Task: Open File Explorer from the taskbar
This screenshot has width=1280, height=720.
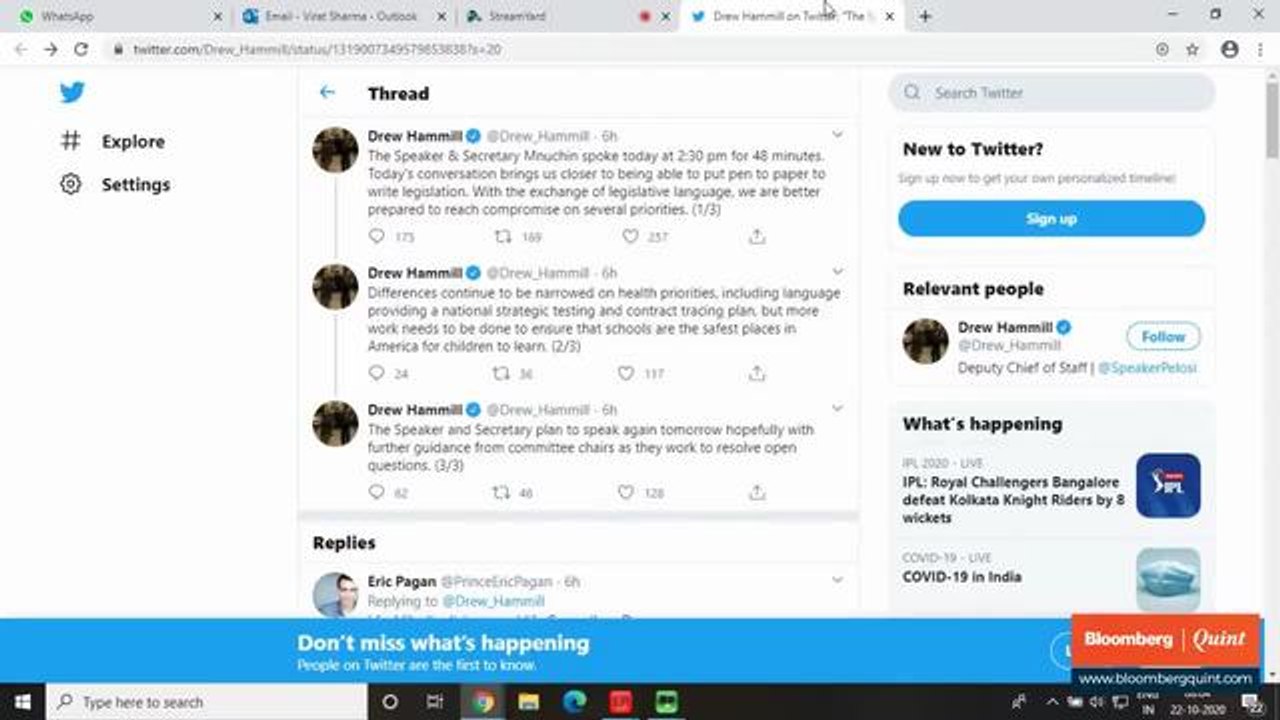Action: coord(528,702)
